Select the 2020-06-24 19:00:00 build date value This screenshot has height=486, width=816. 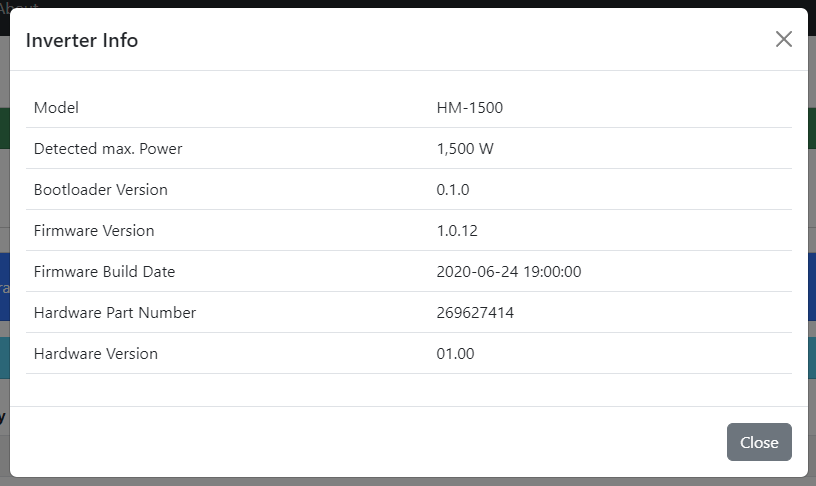(x=509, y=272)
